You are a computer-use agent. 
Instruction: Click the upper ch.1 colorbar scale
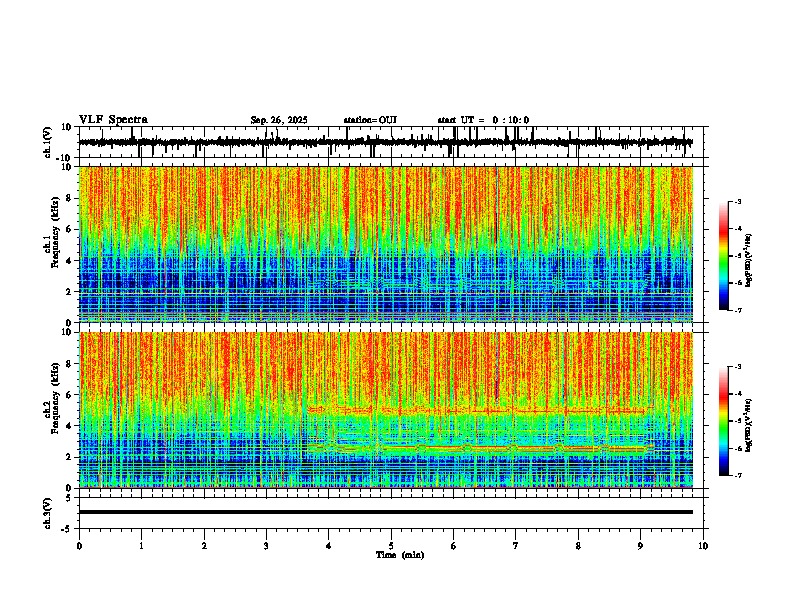click(x=724, y=256)
